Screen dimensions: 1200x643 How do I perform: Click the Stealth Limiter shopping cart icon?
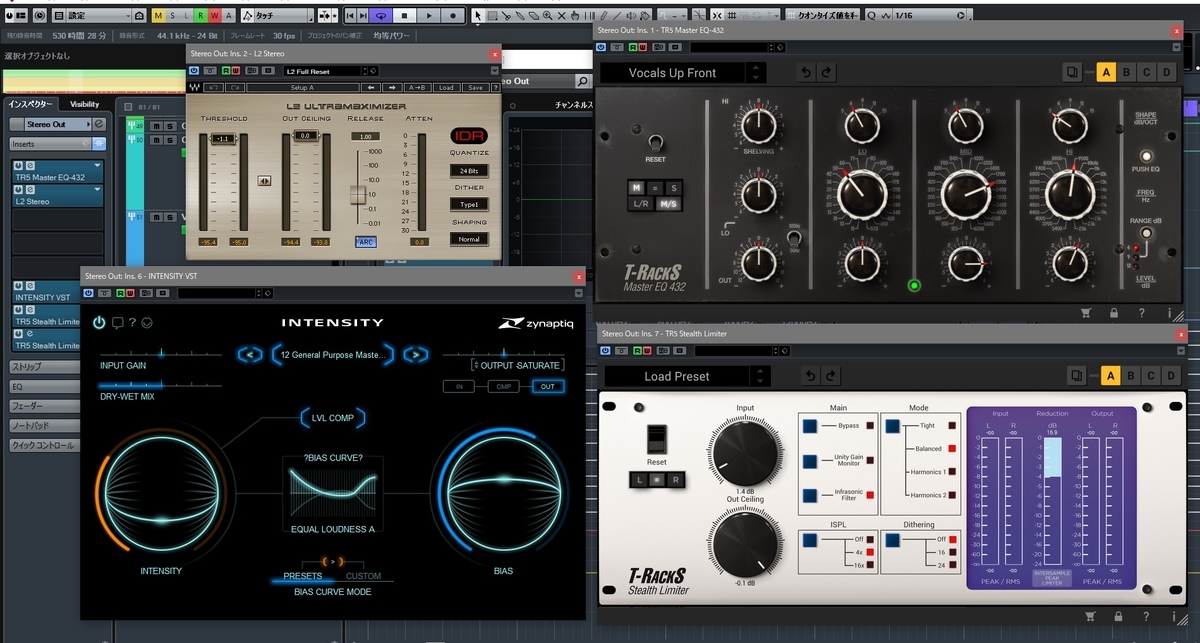(1089, 616)
